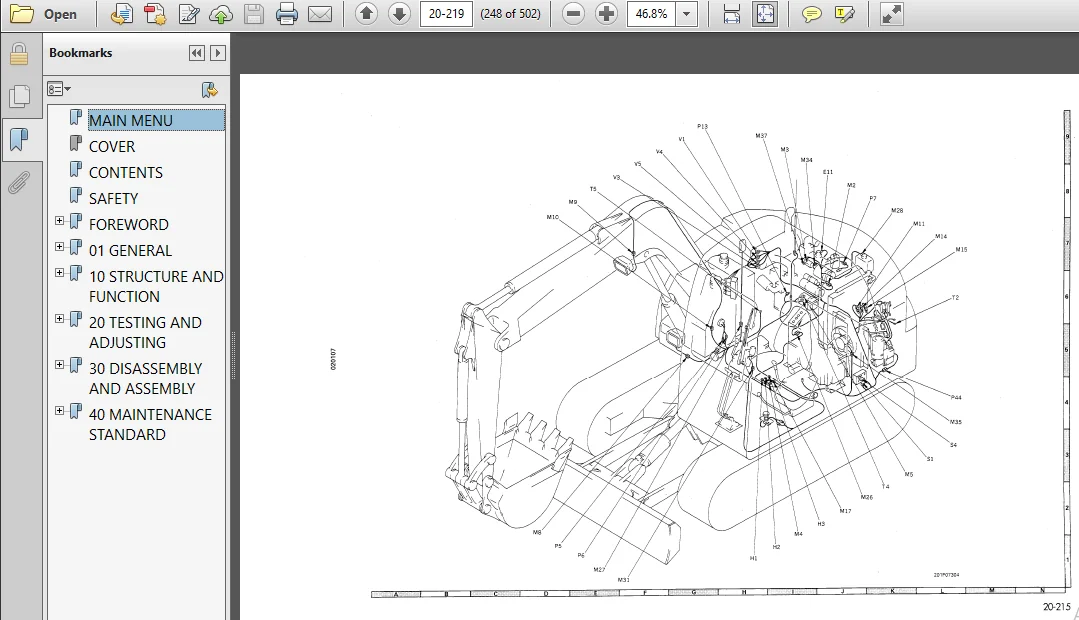Toggle the bookmarks panel icon
Screen dimensions: 1079x620
19,140
